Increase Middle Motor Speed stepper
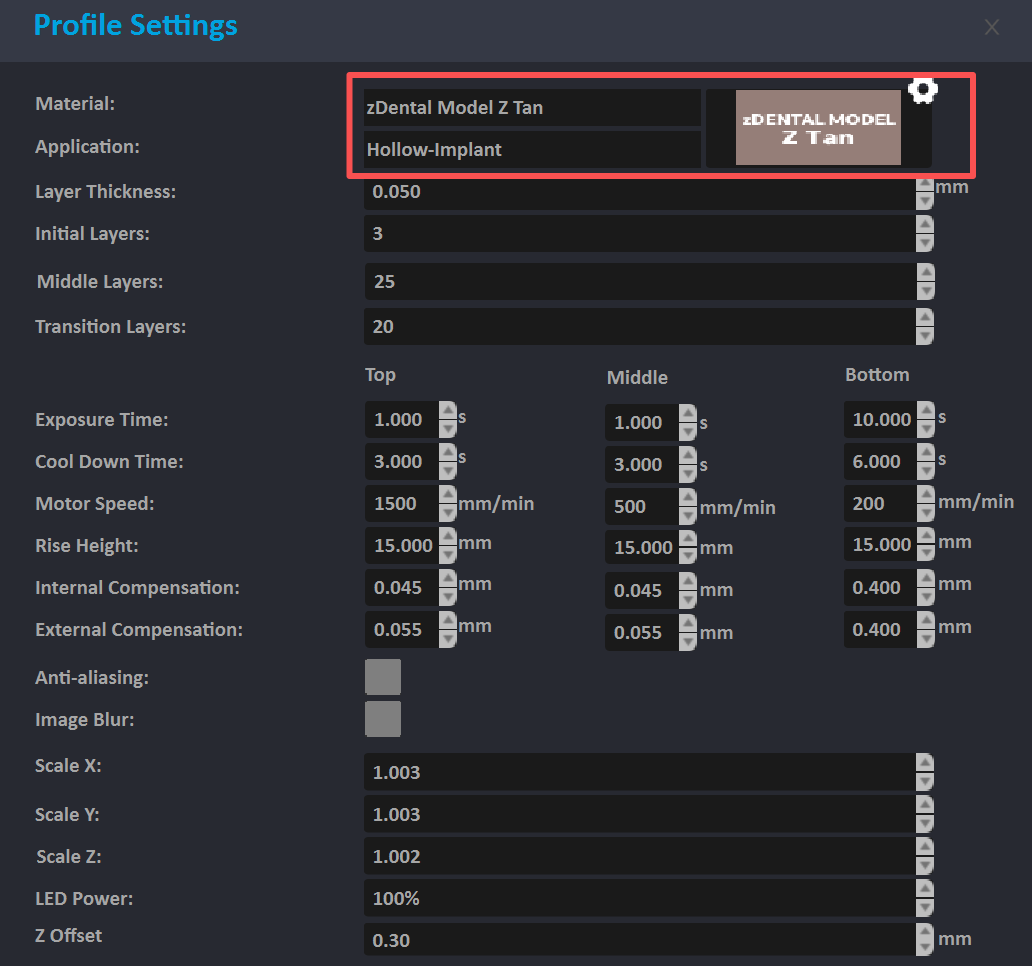 pos(687,498)
